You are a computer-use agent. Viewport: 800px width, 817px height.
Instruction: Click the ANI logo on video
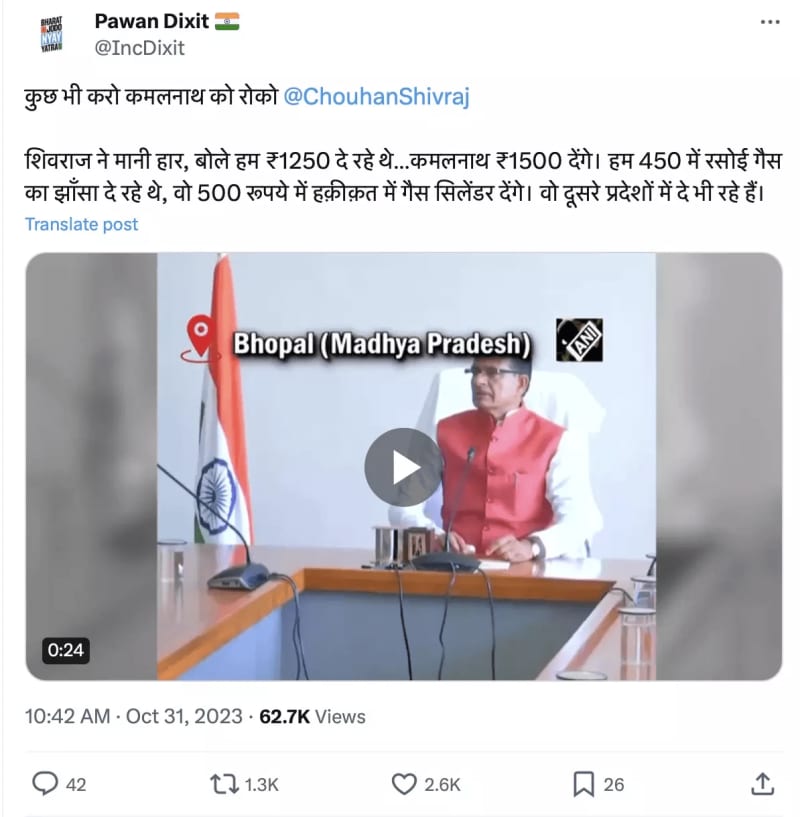click(x=579, y=340)
